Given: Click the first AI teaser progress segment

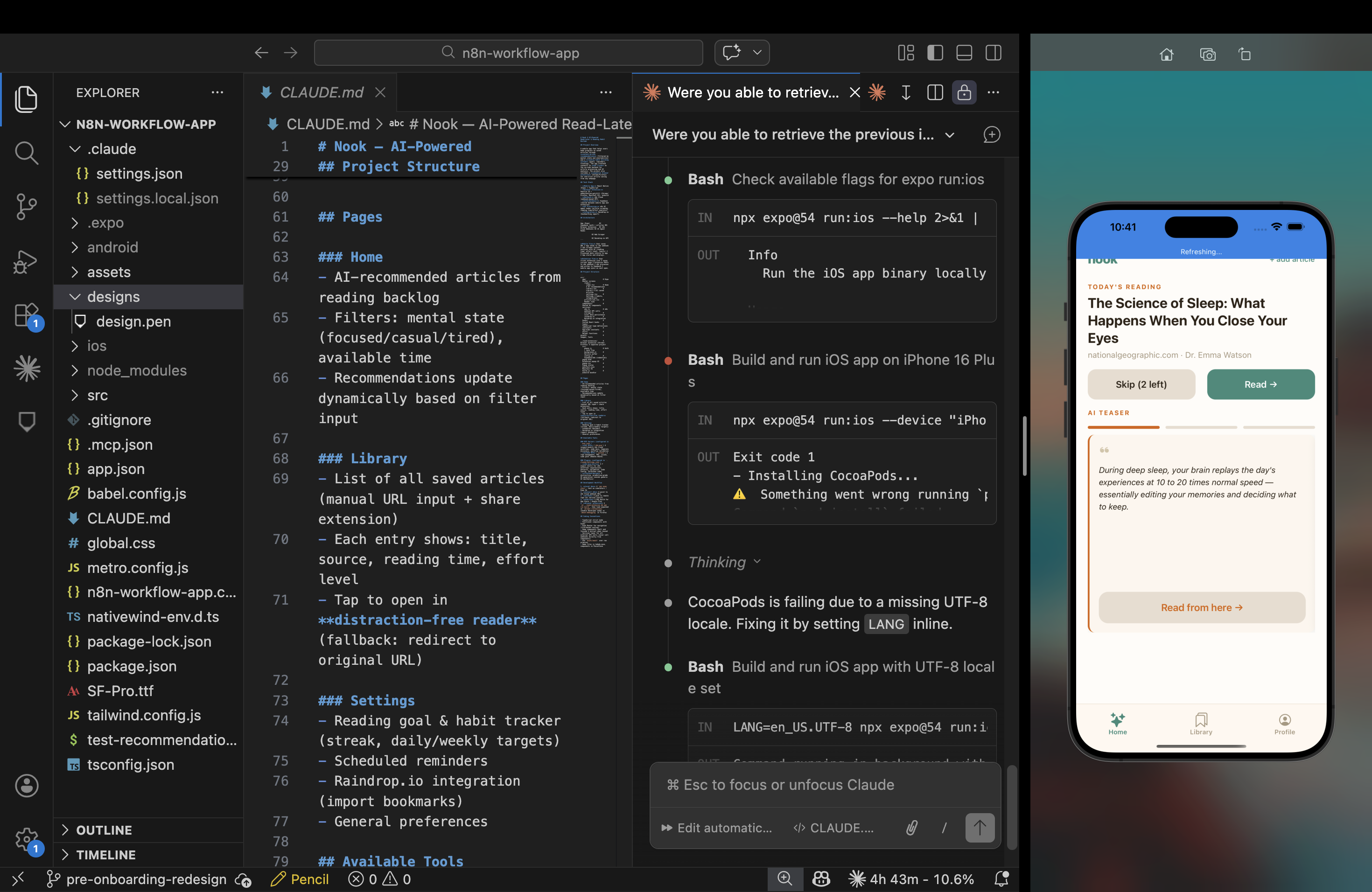Looking at the screenshot, I should [1123, 427].
